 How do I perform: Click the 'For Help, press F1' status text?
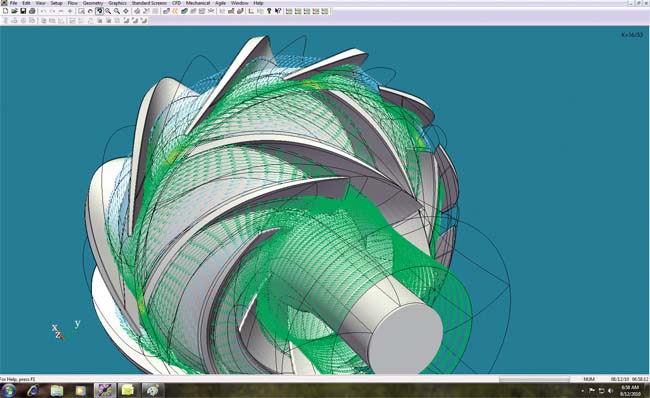17,379
